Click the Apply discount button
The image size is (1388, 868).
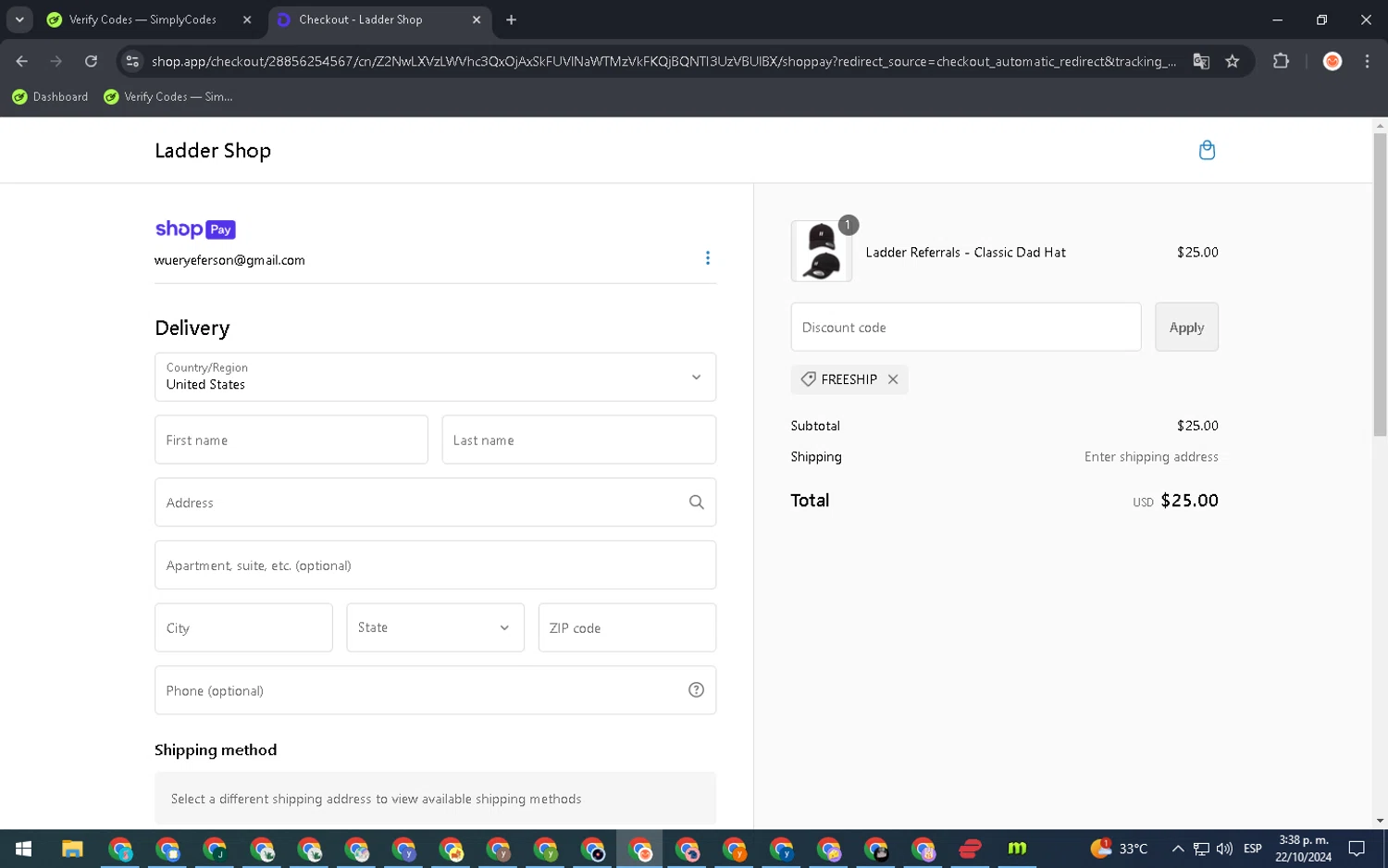(x=1185, y=328)
